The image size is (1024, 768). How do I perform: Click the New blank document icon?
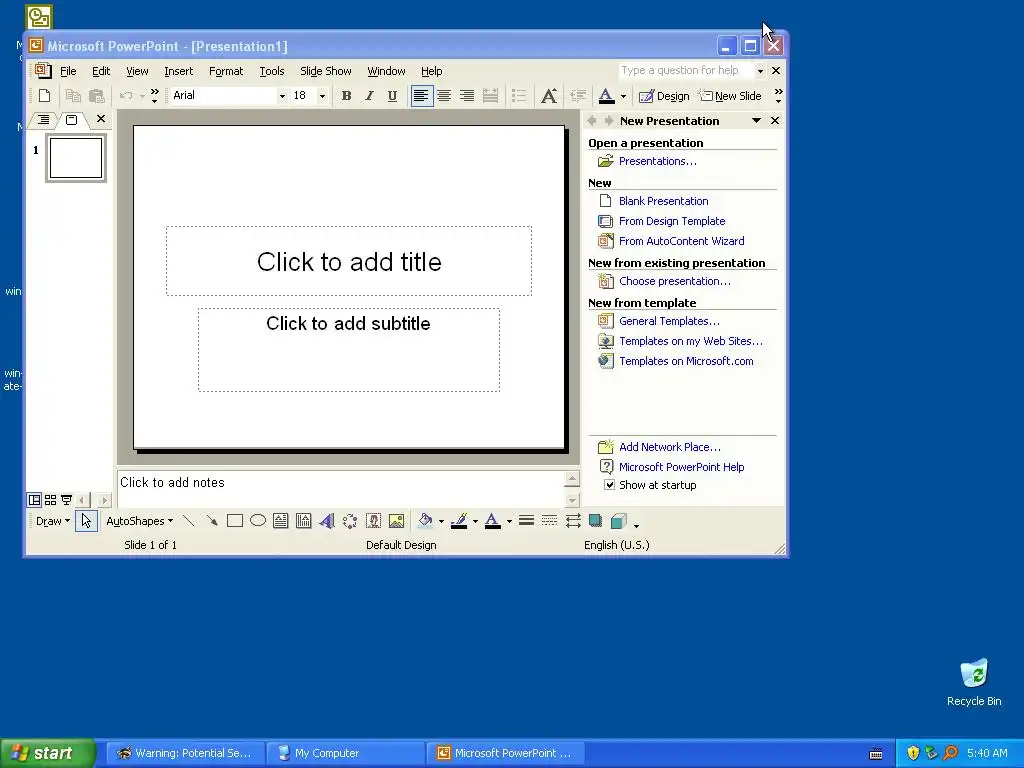pos(44,95)
